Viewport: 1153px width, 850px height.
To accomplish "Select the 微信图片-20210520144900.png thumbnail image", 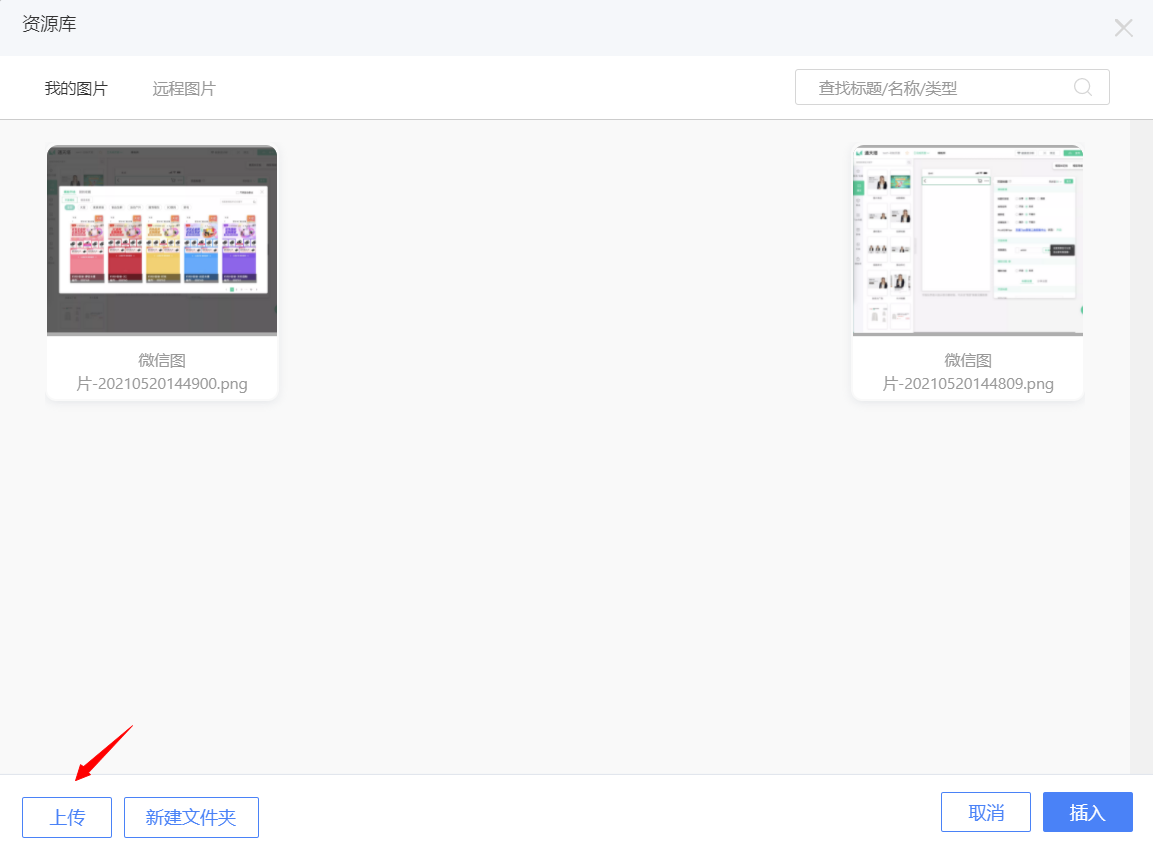I will coord(162,240).
